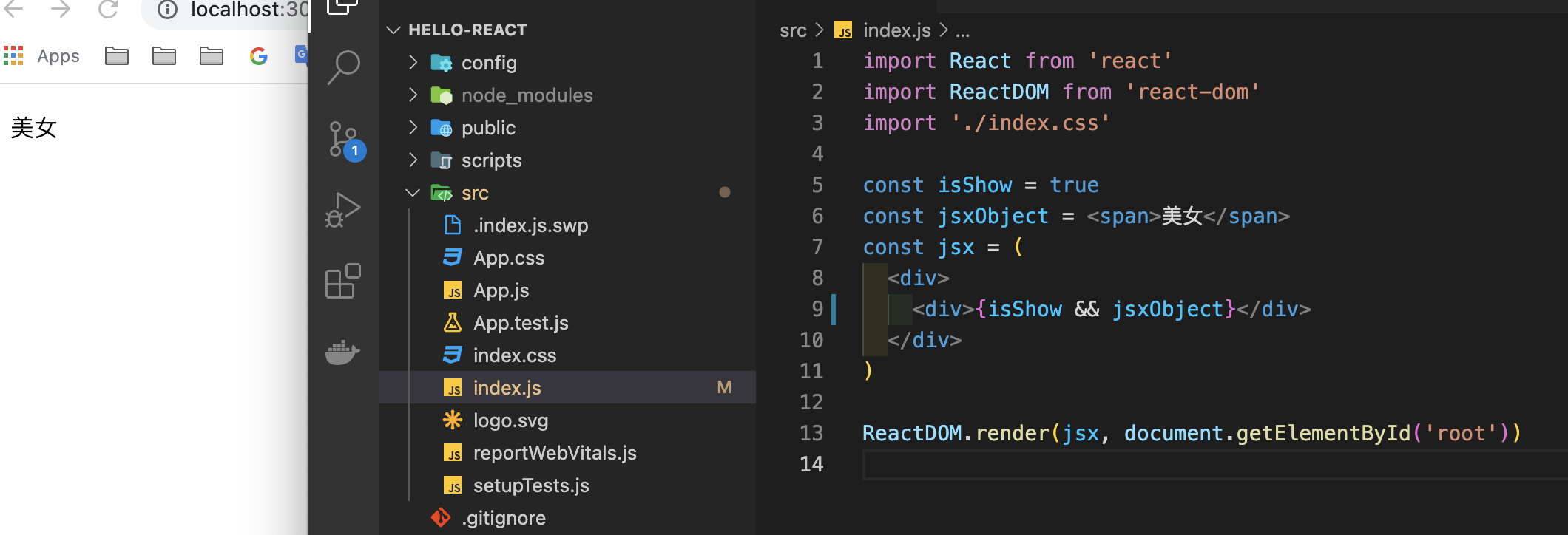This screenshot has height=535, width=1568.
Task: Click the config folder icon
Action: coord(442,63)
